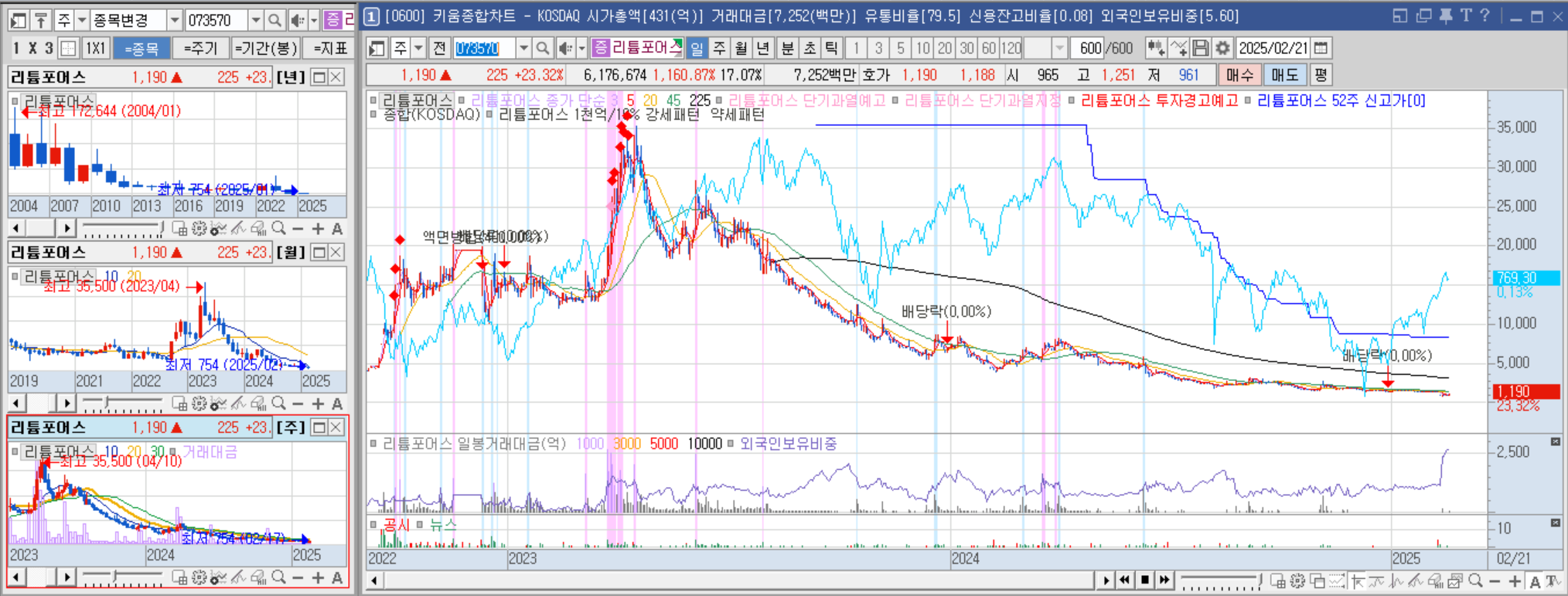Click the fast-forward playback button in bottom bar
This screenshot has width=1568, height=596.
coord(1164,580)
